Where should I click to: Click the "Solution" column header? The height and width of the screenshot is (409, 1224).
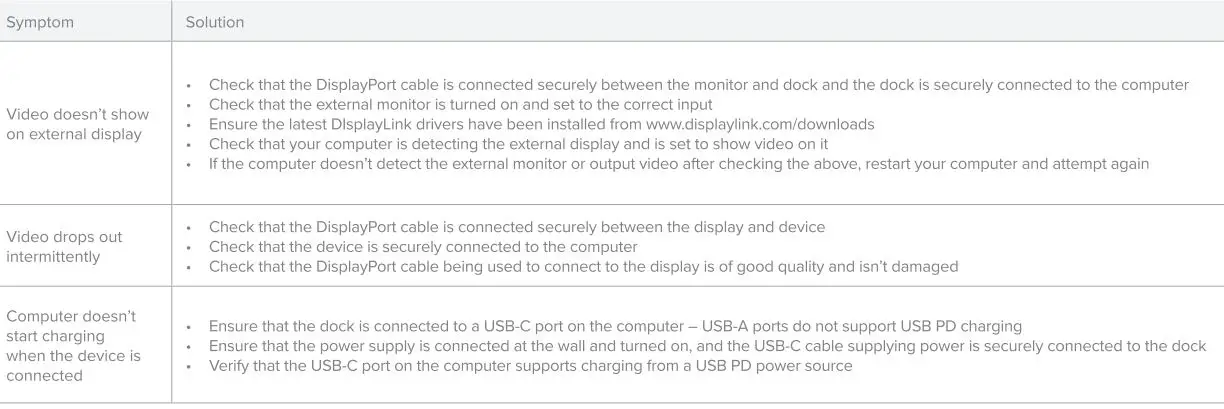point(215,22)
